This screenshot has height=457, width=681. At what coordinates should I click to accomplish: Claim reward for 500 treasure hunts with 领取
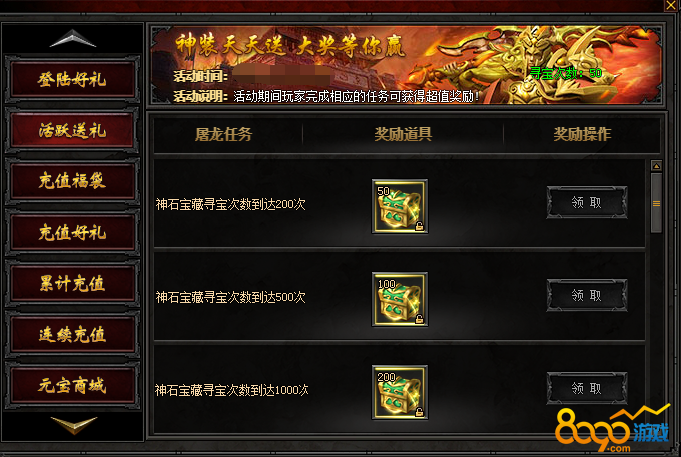[x=587, y=295]
